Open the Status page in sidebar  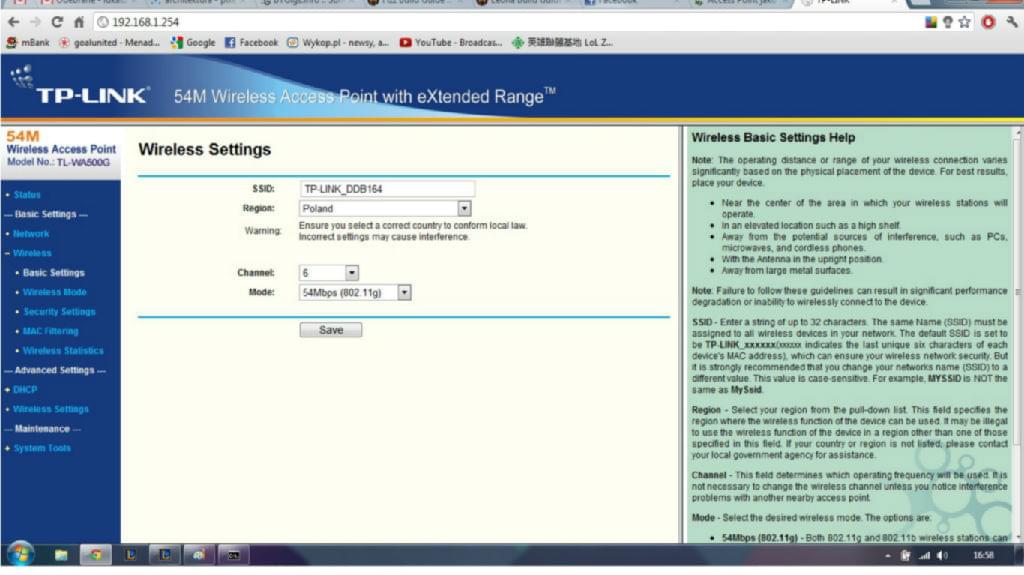(x=27, y=195)
